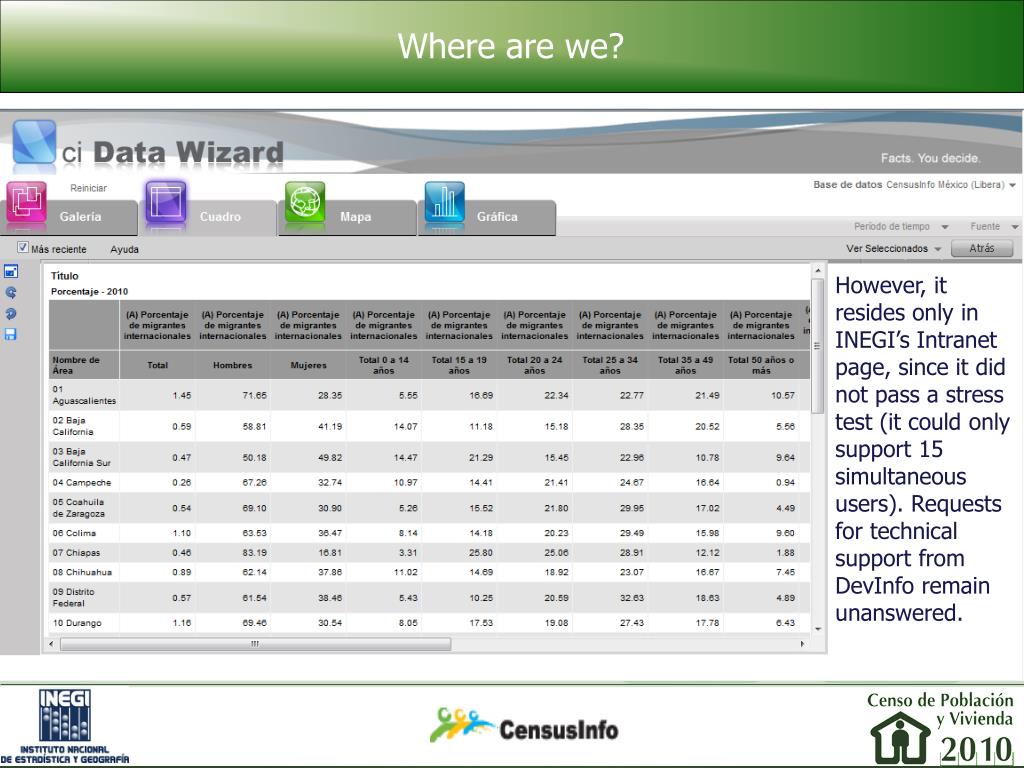The height and width of the screenshot is (768, 1024).
Task: Open the Ayuda help link
Action: (x=124, y=249)
